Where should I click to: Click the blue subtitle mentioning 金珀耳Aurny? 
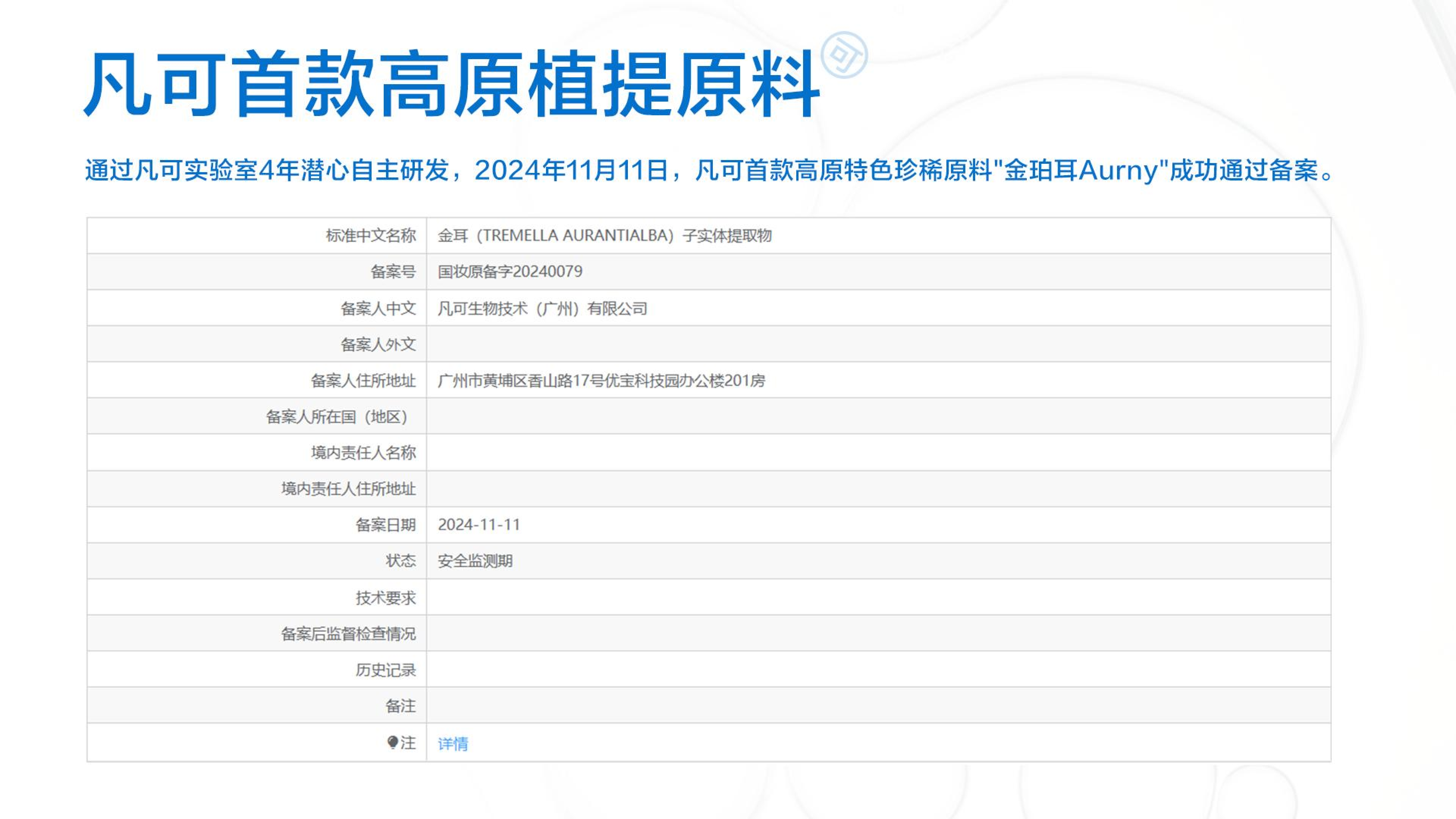tap(709, 170)
